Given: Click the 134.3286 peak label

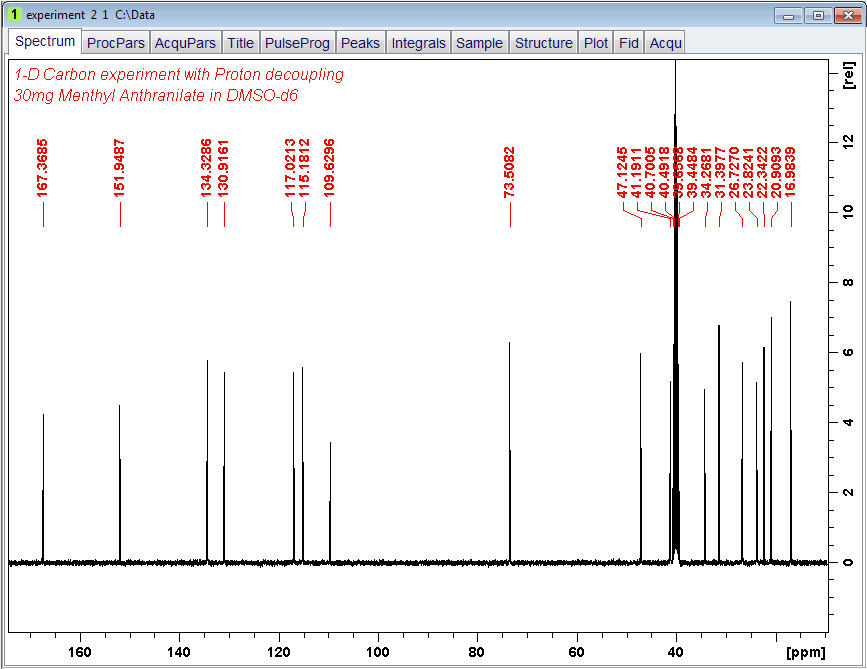Looking at the screenshot, I should click(x=206, y=168).
